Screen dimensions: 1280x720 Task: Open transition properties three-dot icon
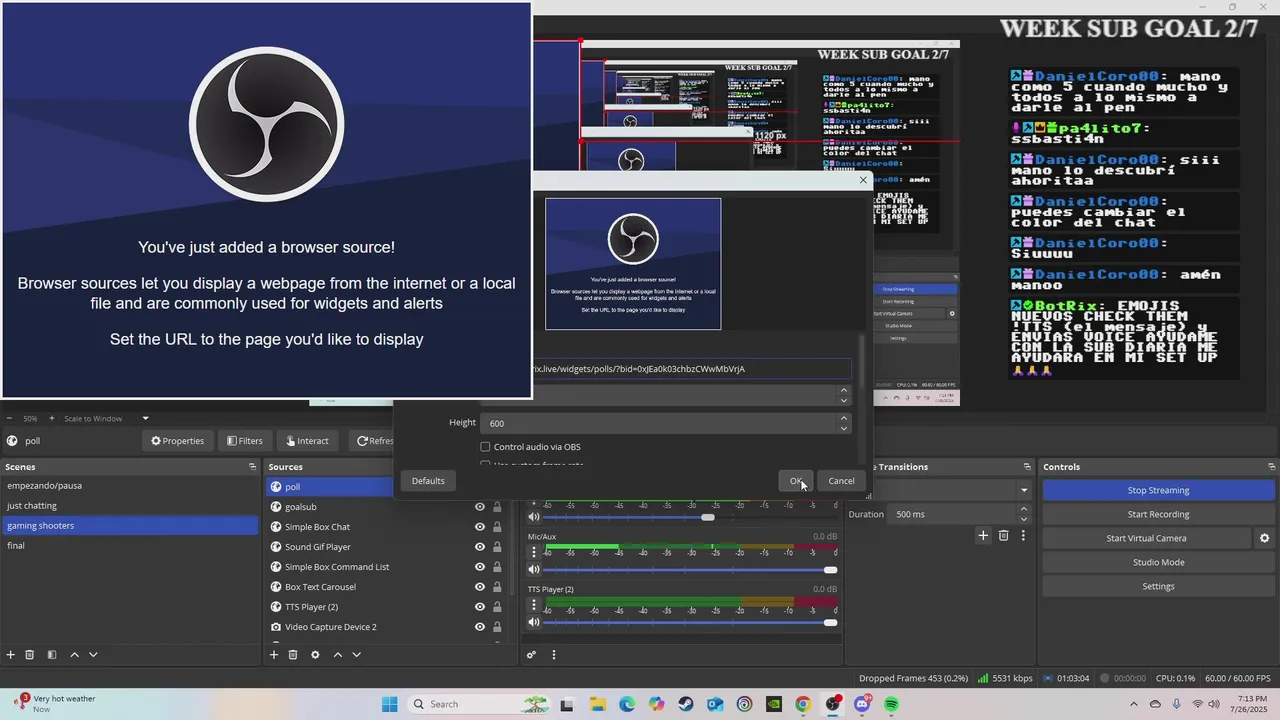[x=1023, y=536]
